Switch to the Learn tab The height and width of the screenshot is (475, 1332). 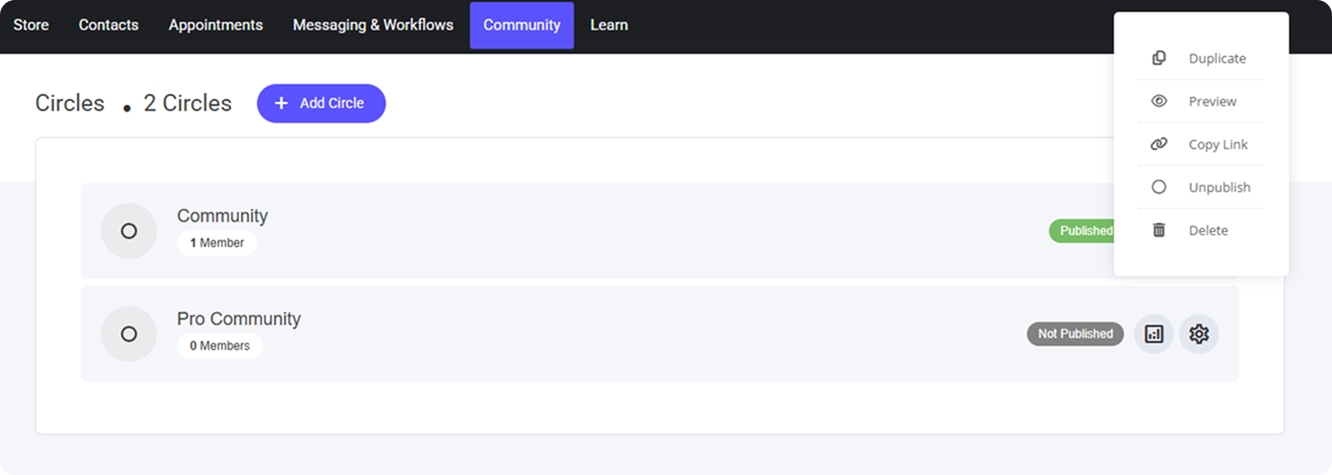[x=609, y=25]
